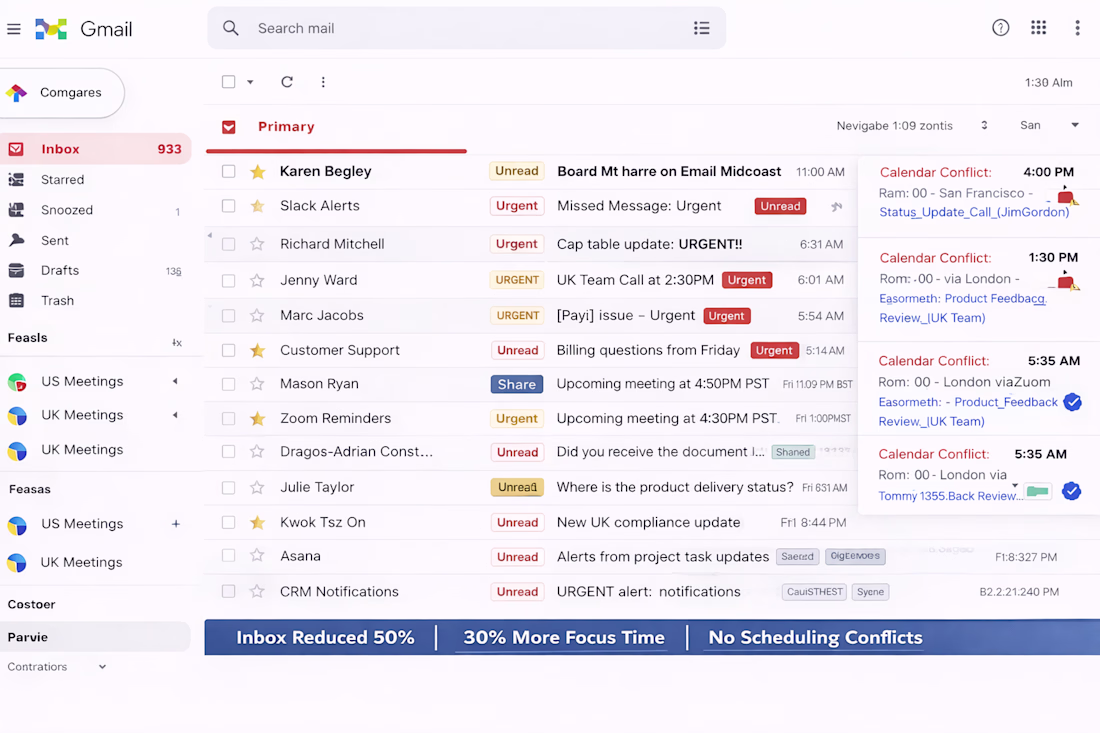Expand first UK Meetings label arrow
Viewport: 1100px width, 733px height.
[x=175, y=415]
